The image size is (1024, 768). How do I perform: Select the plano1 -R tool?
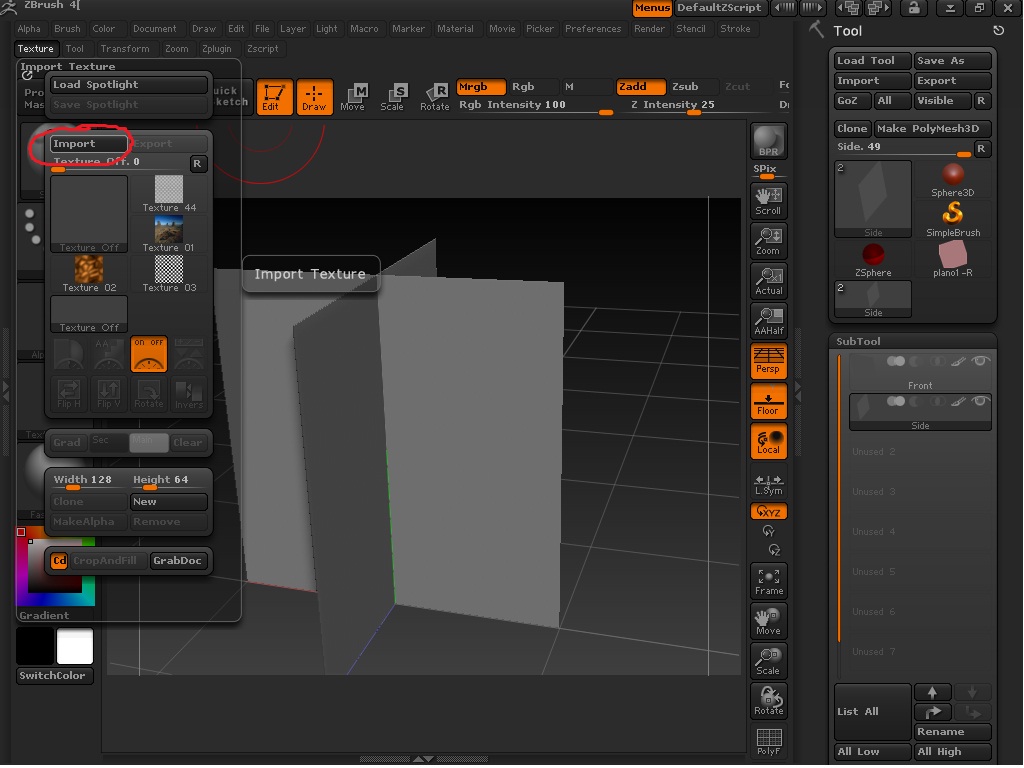click(953, 260)
